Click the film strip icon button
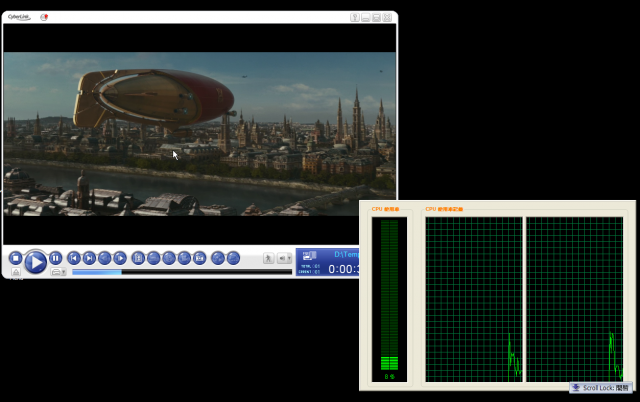 pyautogui.click(x=138, y=258)
